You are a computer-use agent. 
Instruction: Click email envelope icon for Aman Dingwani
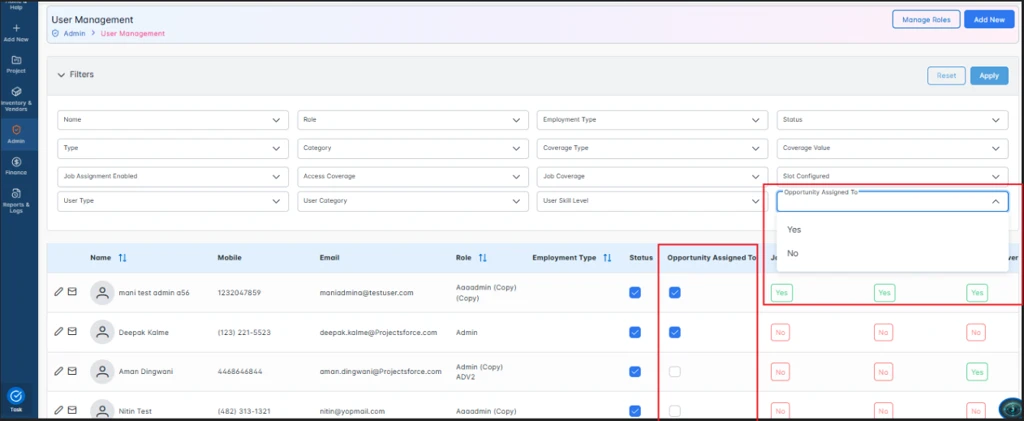(x=72, y=371)
